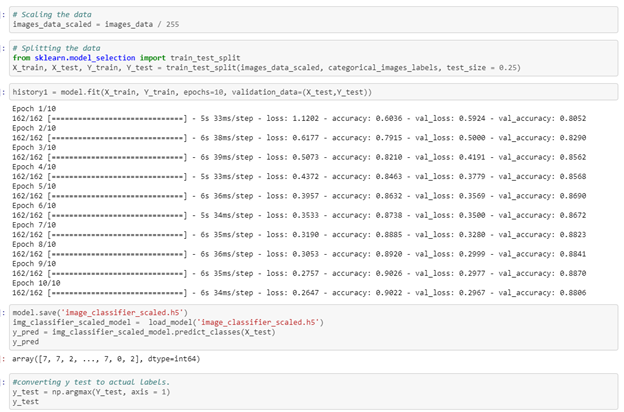
Task: Click loss value 0.2647
Action: point(306,293)
